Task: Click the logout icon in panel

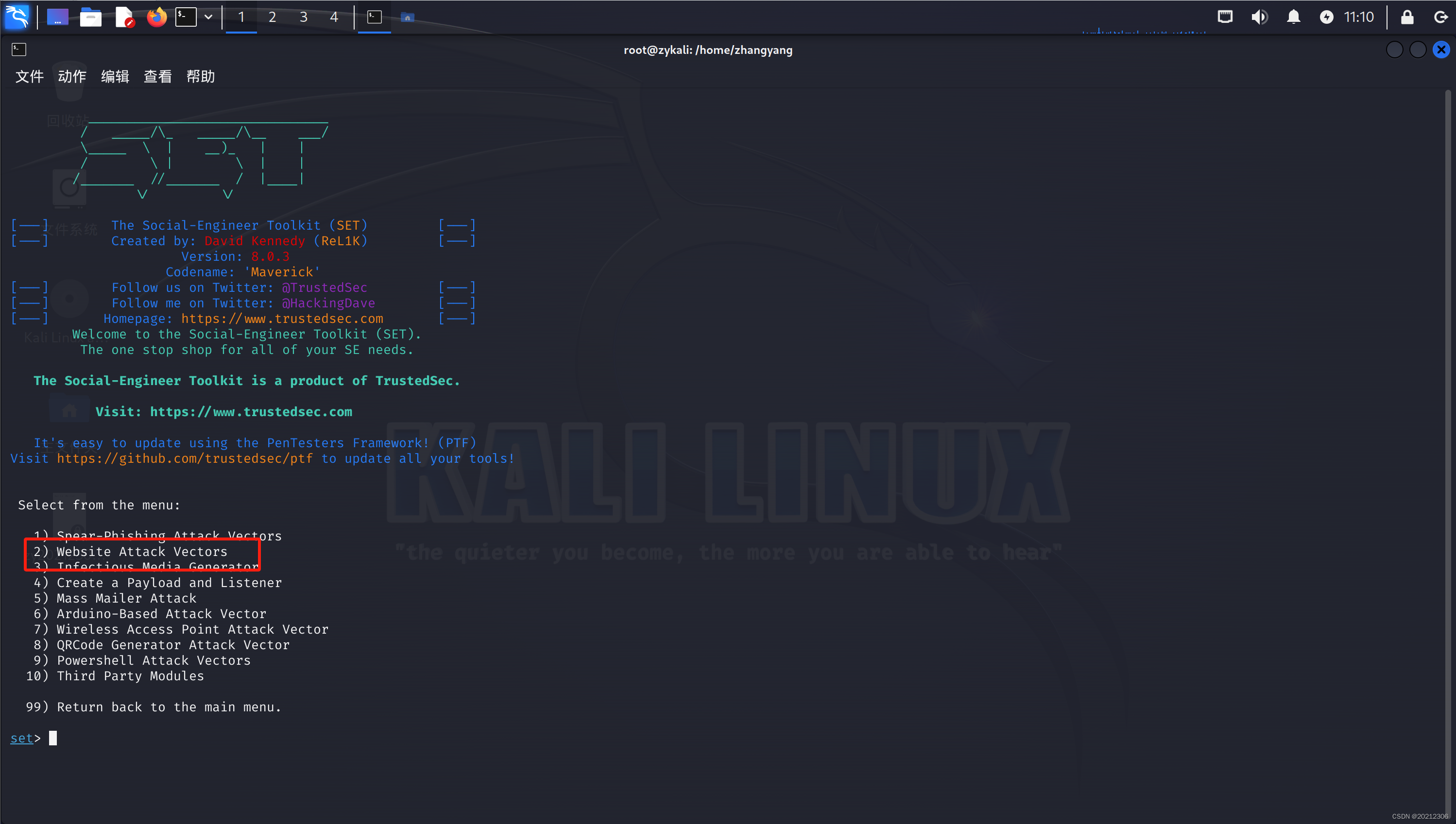Action: [x=1441, y=17]
